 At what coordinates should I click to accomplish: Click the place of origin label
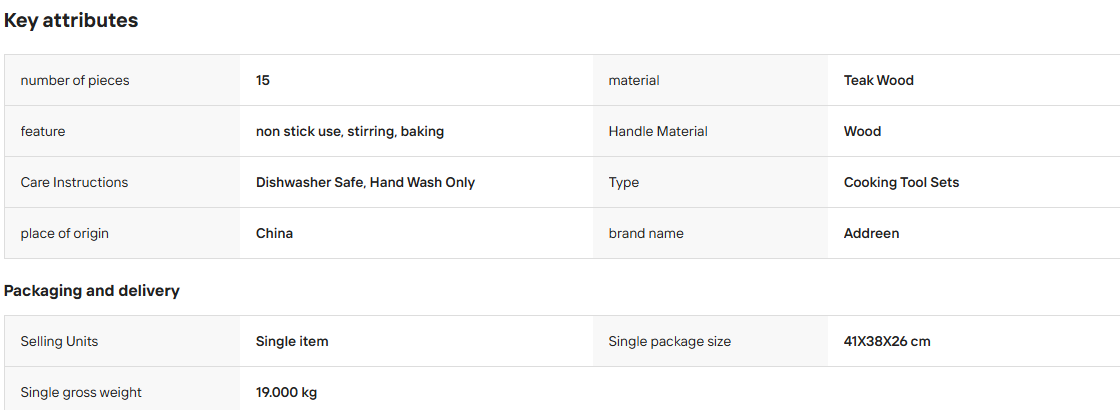pyautogui.click(x=64, y=234)
